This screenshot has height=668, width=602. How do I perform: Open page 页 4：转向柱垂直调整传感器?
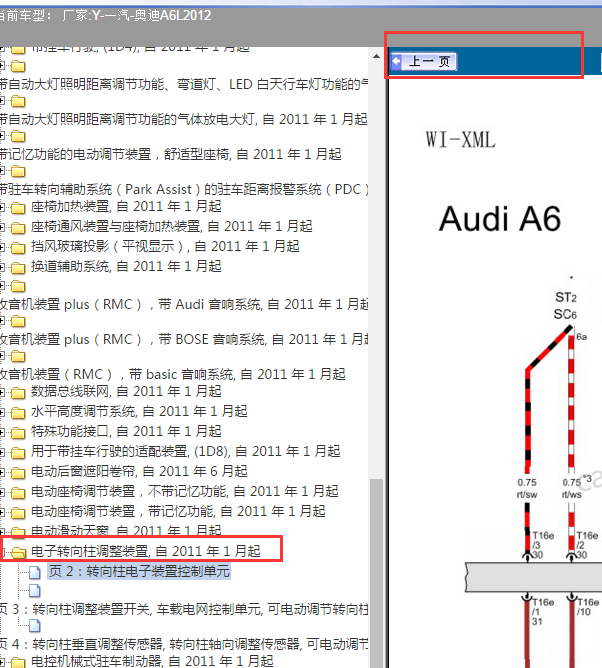pyautogui.click(x=184, y=645)
